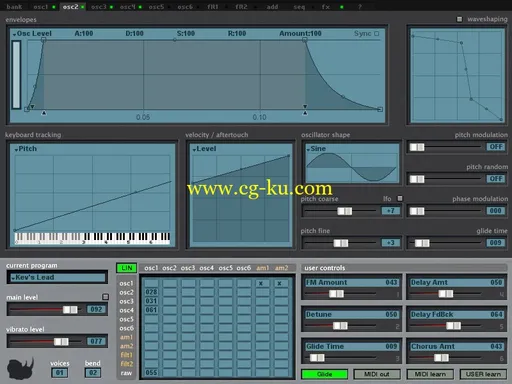Click the A:100 attack value

84,34
